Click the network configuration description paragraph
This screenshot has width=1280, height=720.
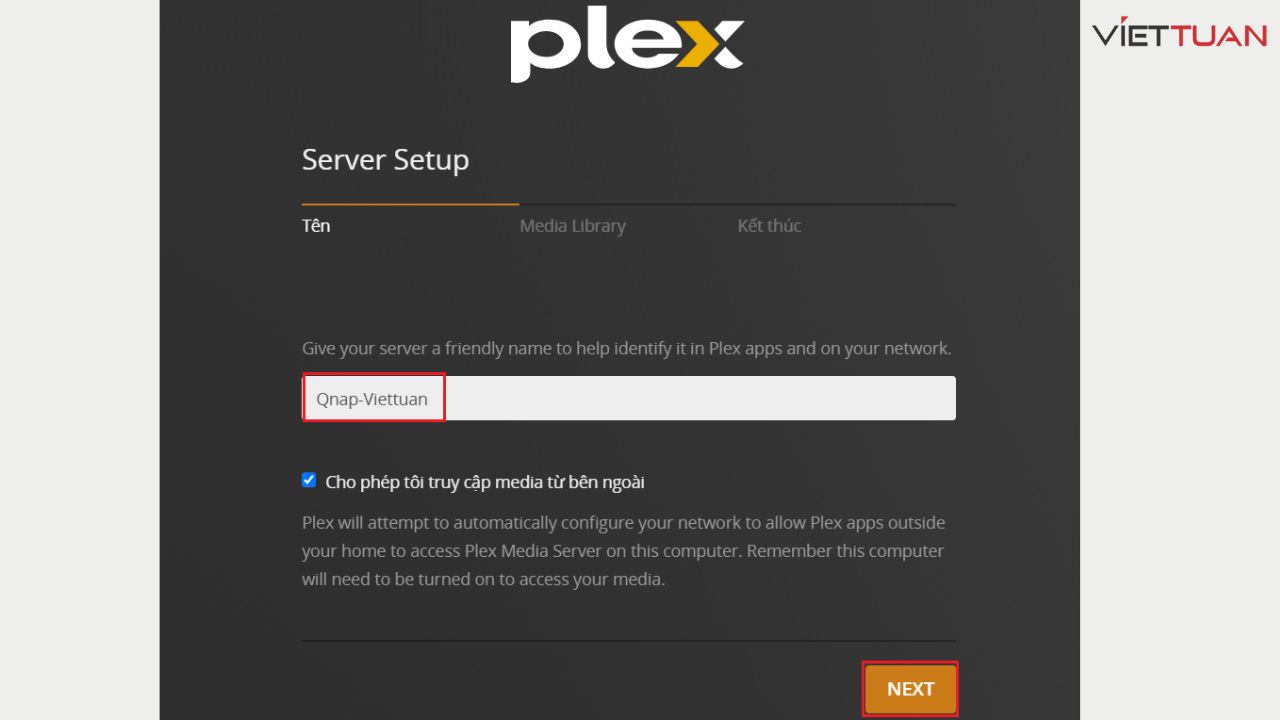623,550
